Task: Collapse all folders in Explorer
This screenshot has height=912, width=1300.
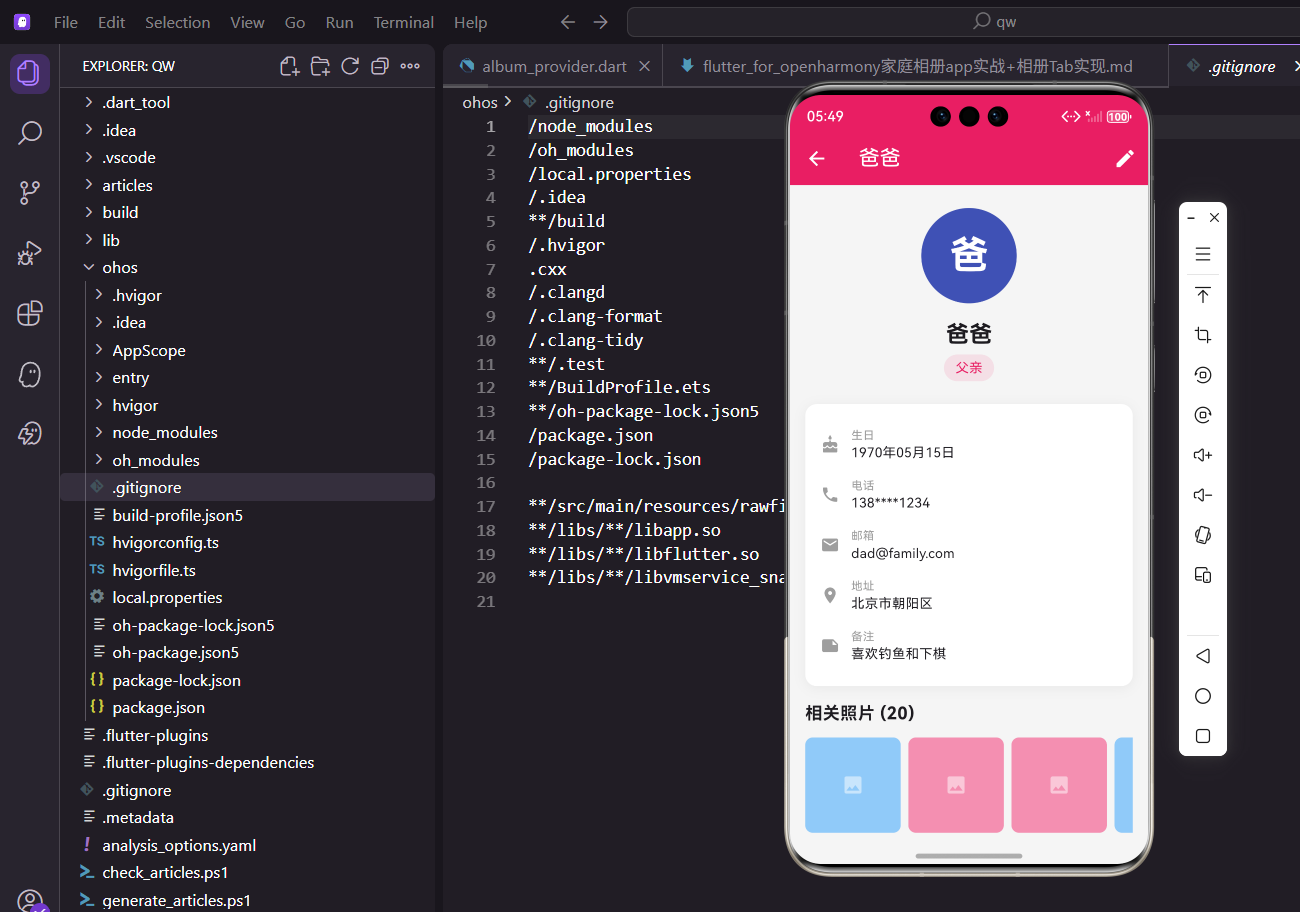Action: click(x=380, y=66)
